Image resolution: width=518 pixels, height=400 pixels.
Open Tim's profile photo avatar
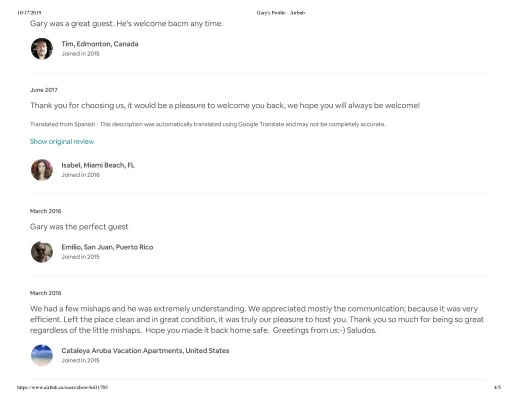42,49
